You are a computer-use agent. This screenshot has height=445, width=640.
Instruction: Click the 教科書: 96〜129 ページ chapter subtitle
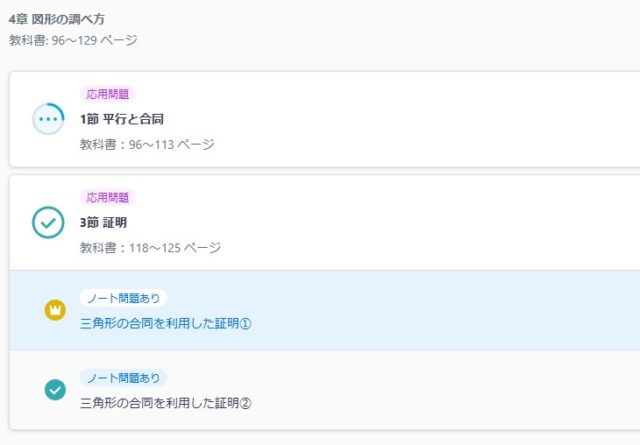(73, 41)
